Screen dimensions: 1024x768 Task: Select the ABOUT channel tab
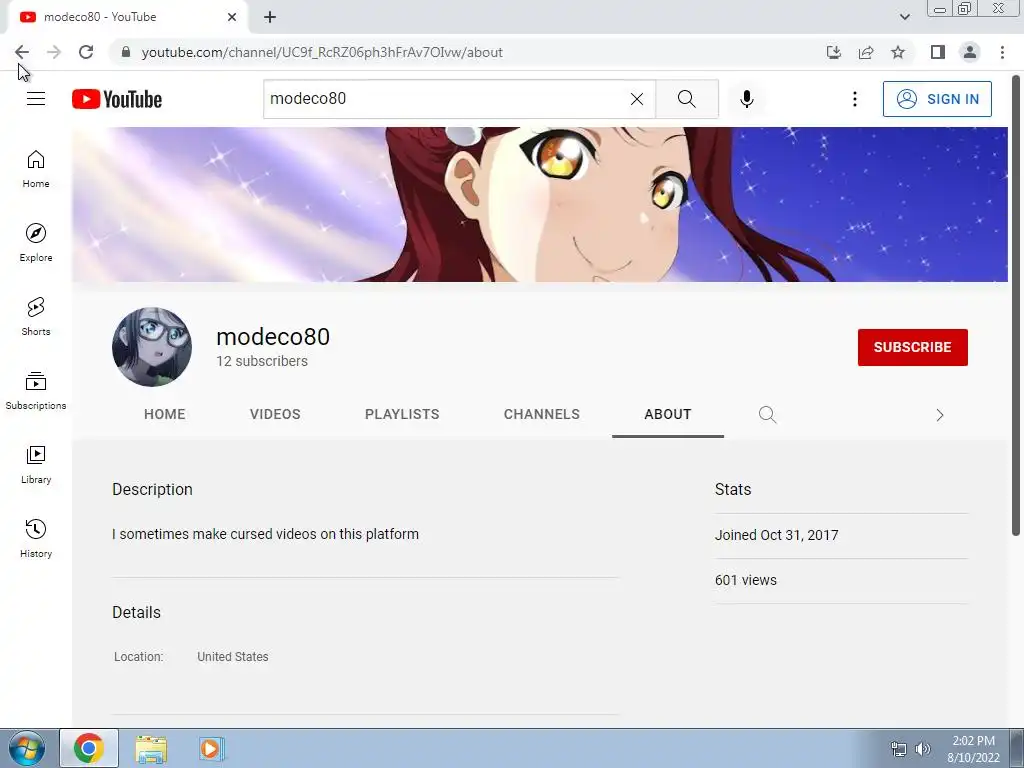tap(667, 415)
